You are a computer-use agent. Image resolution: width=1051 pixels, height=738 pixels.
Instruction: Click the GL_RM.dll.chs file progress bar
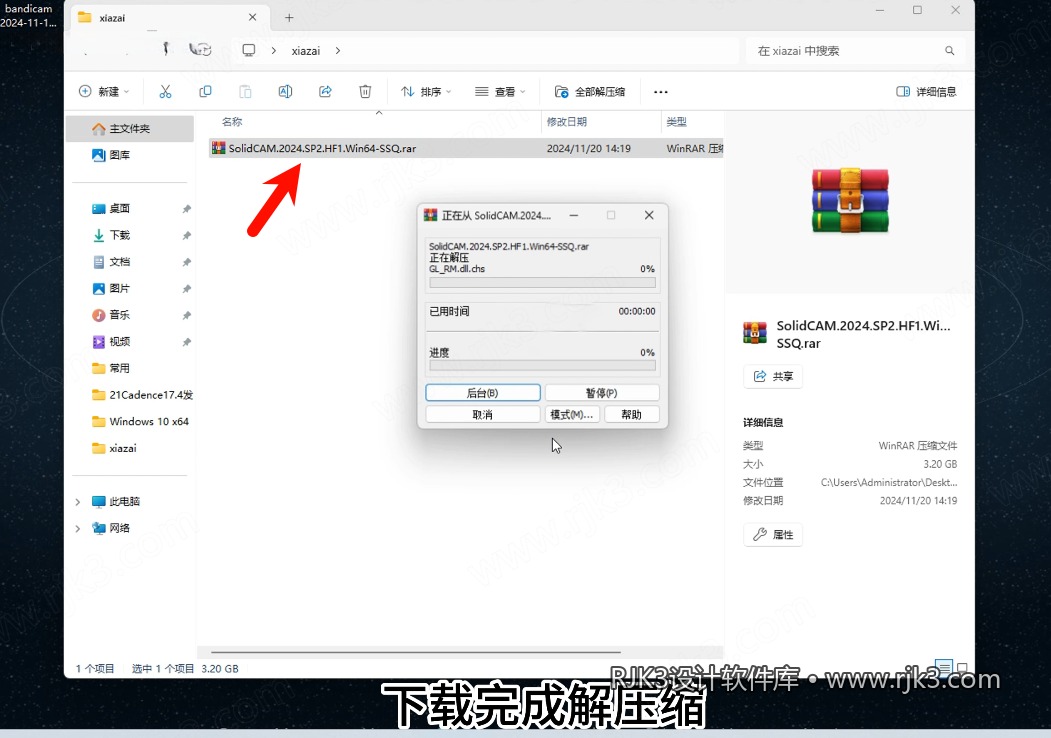pos(542,283)
